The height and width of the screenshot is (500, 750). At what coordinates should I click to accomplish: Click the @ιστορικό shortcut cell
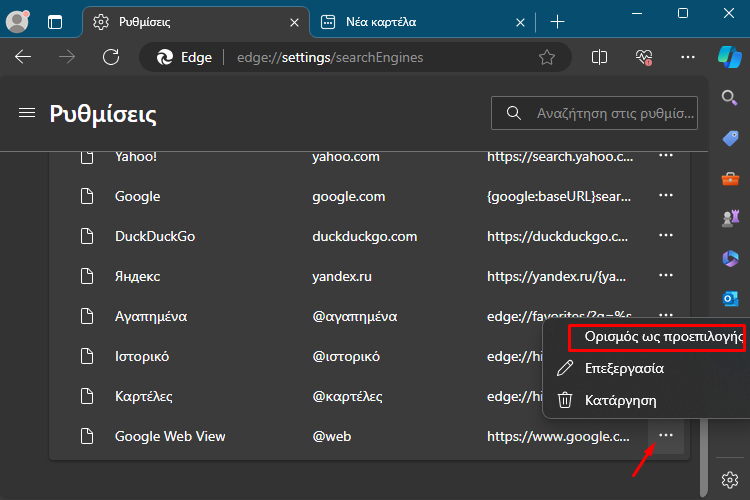(x=346, y=356)
